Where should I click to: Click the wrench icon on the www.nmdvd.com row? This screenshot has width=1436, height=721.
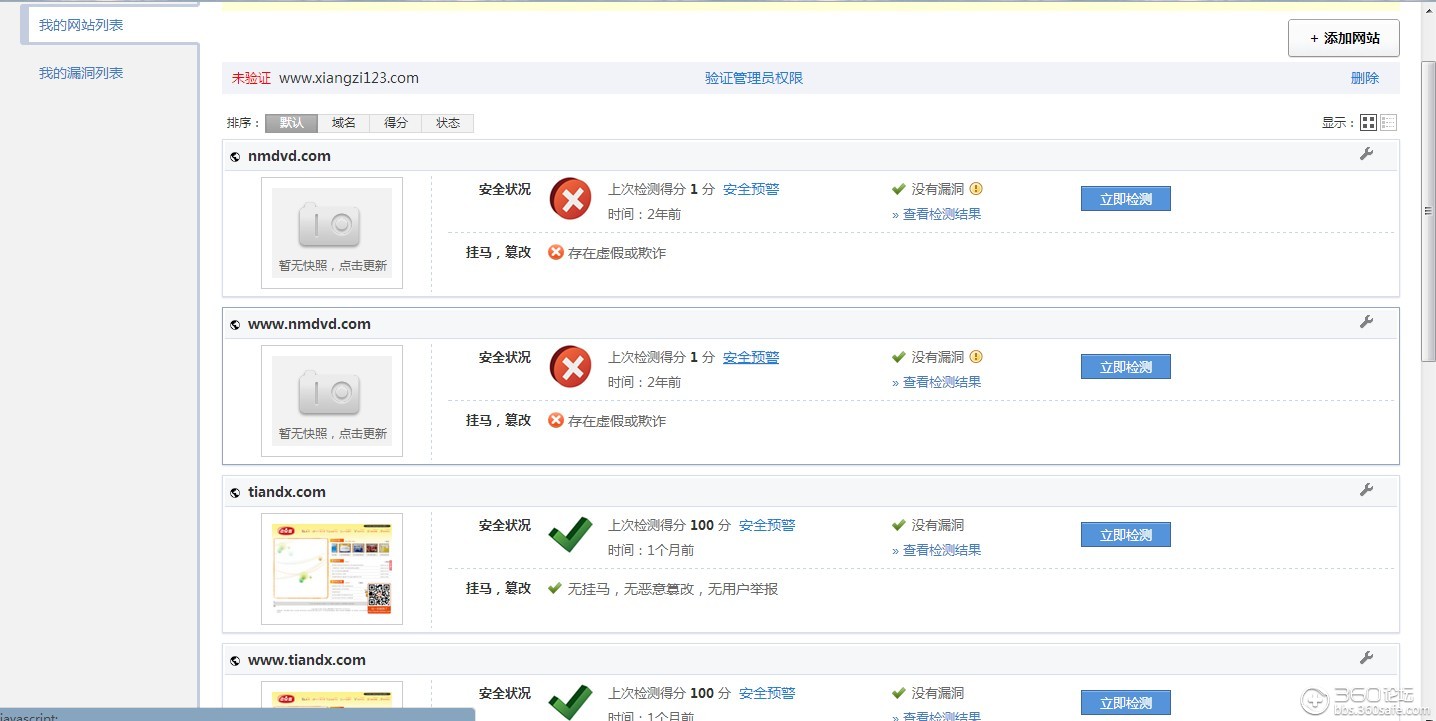point(1367,322)
